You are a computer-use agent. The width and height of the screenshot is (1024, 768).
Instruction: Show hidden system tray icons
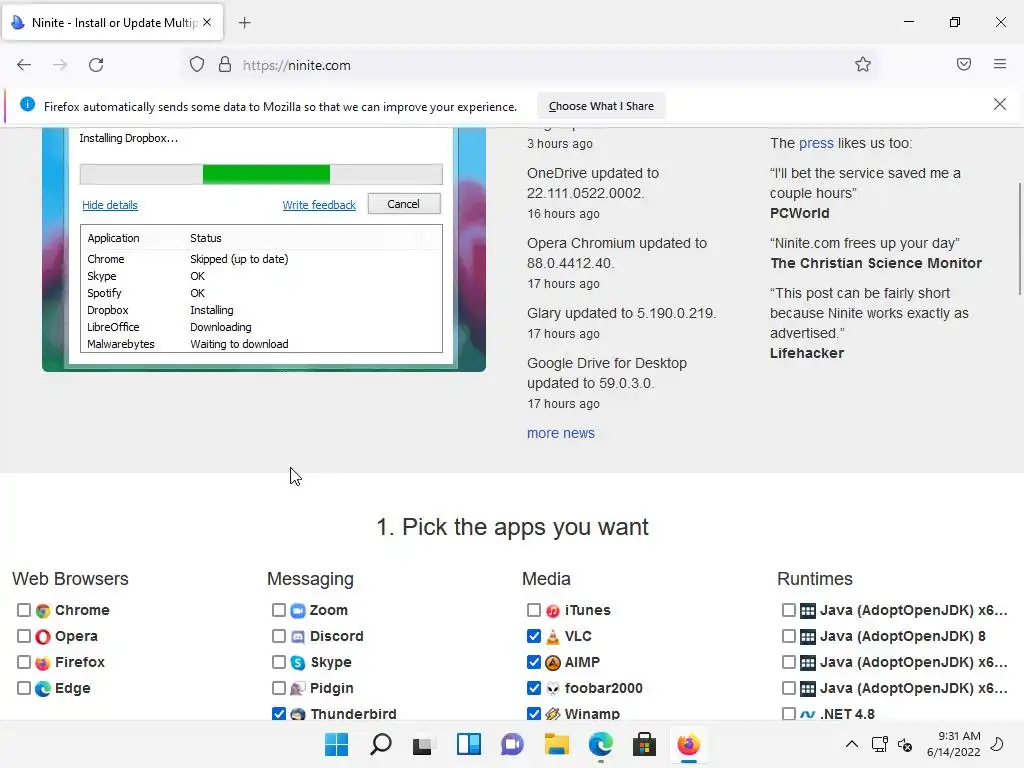point(852,744)
